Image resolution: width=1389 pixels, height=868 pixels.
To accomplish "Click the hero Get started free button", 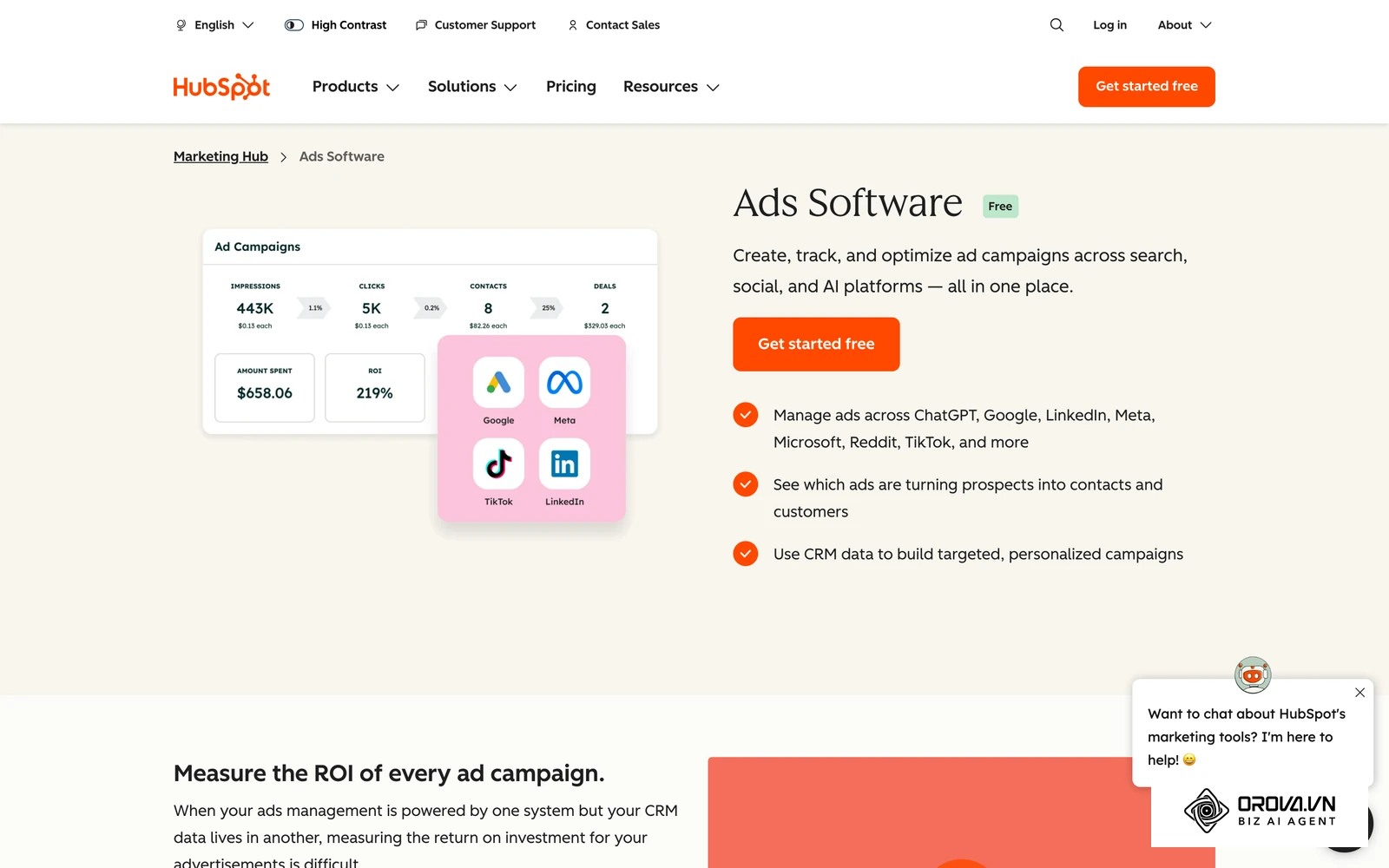I will [x=816, y=344].
